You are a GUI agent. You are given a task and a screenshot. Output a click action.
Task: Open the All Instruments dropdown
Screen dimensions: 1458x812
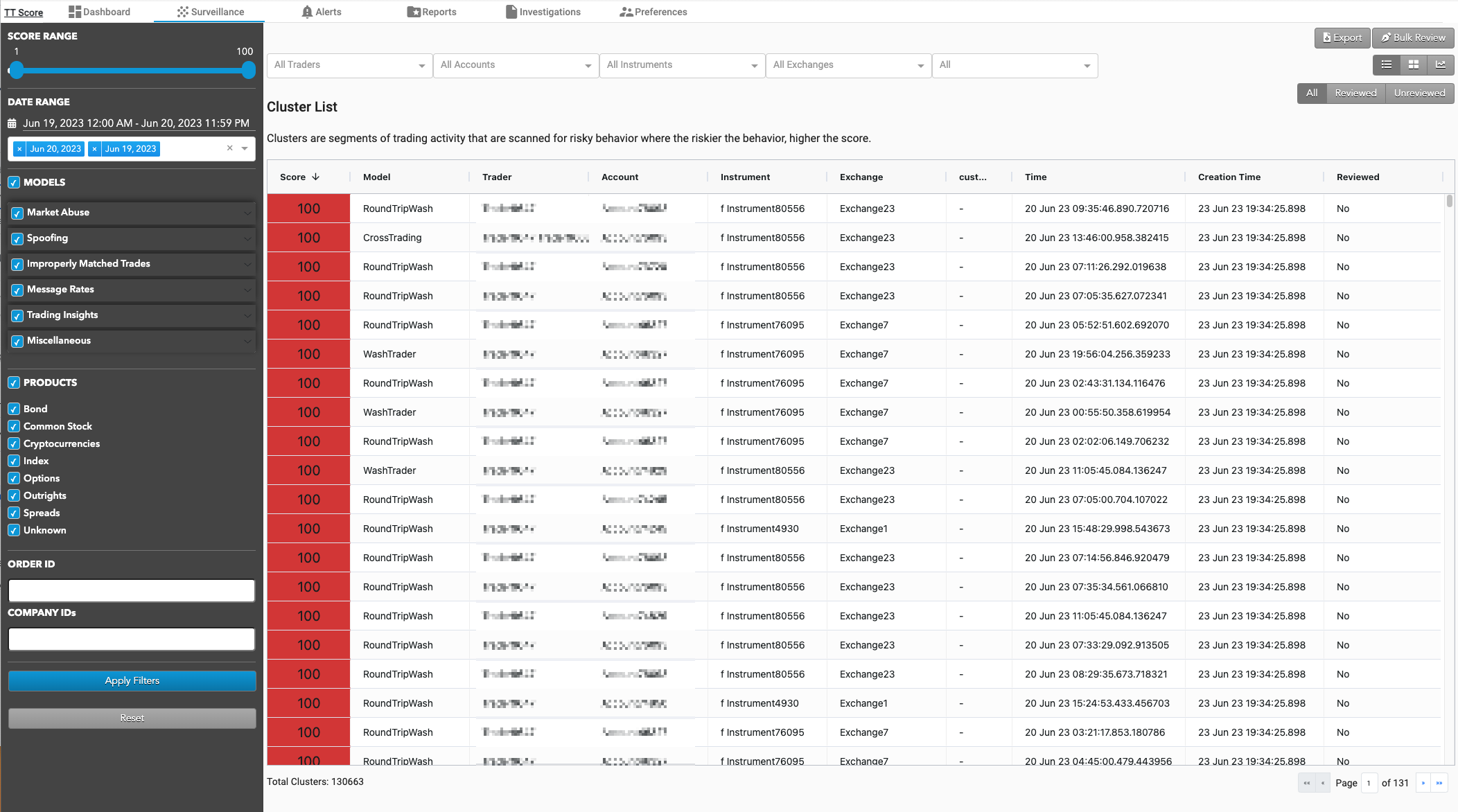click(682, 65)
